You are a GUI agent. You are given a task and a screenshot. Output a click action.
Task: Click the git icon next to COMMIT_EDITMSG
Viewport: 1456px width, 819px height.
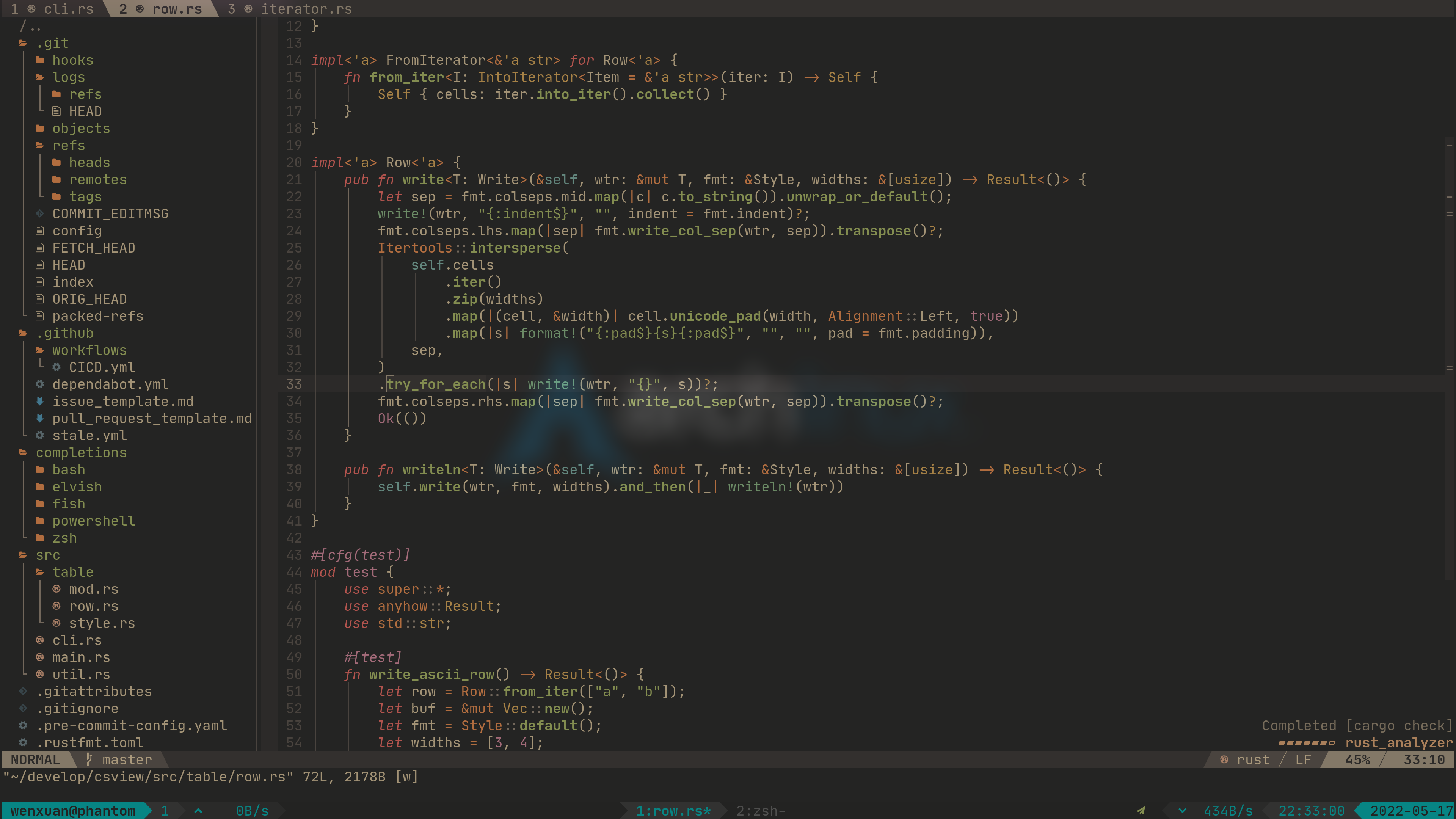coord(39,213)
